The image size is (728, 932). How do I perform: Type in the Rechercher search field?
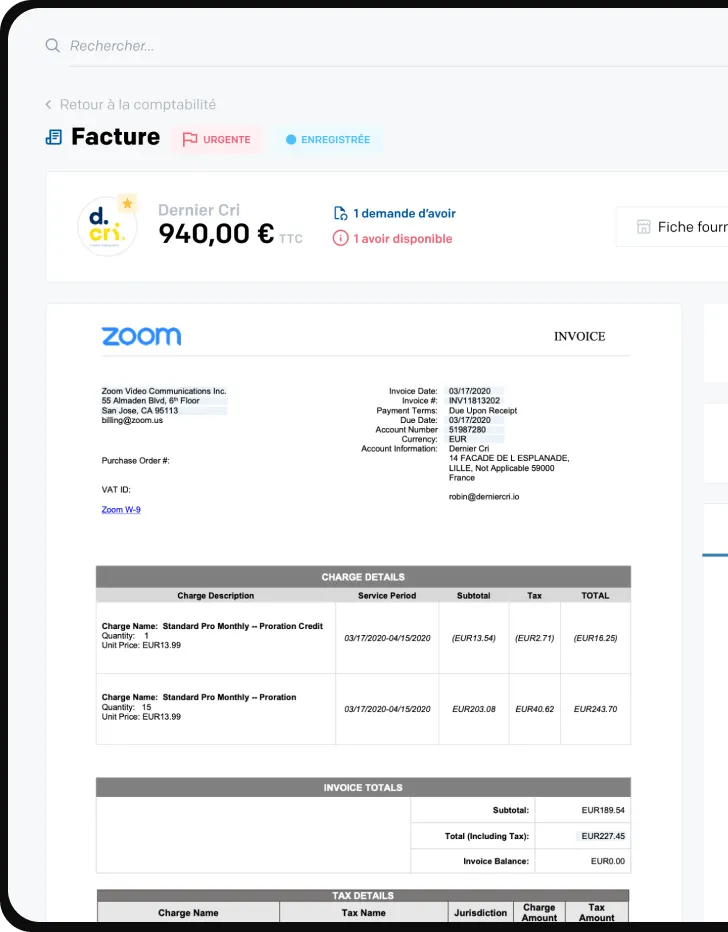point(300,46)
